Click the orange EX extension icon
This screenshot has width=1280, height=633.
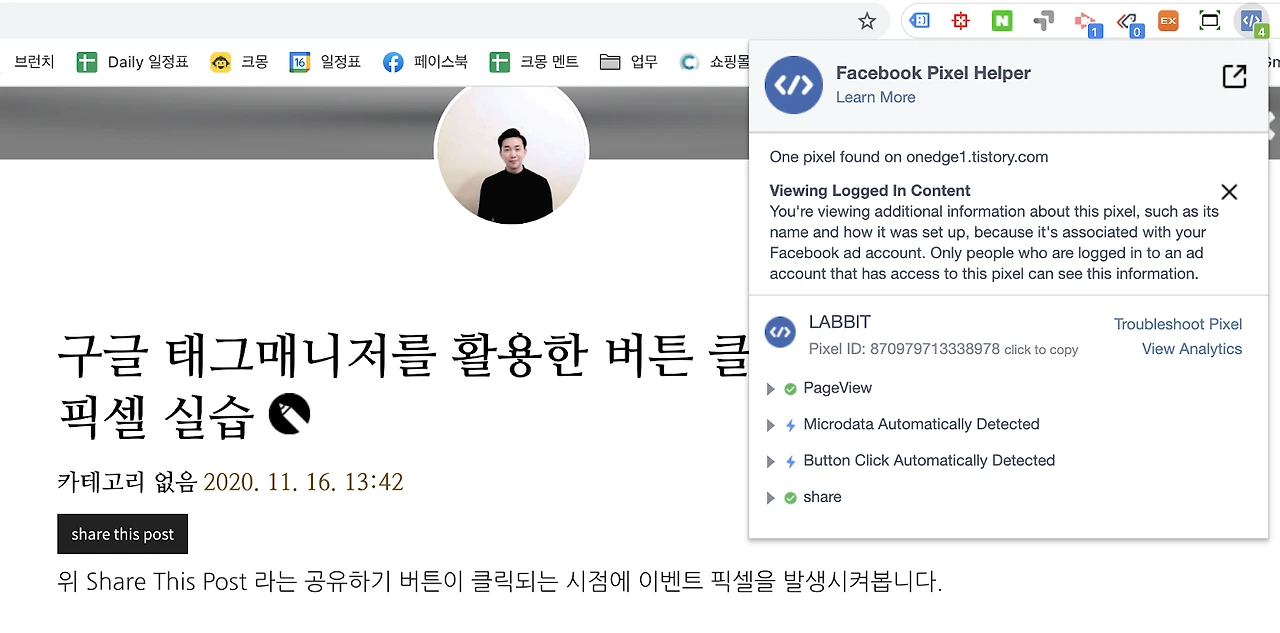point(1168,21)
